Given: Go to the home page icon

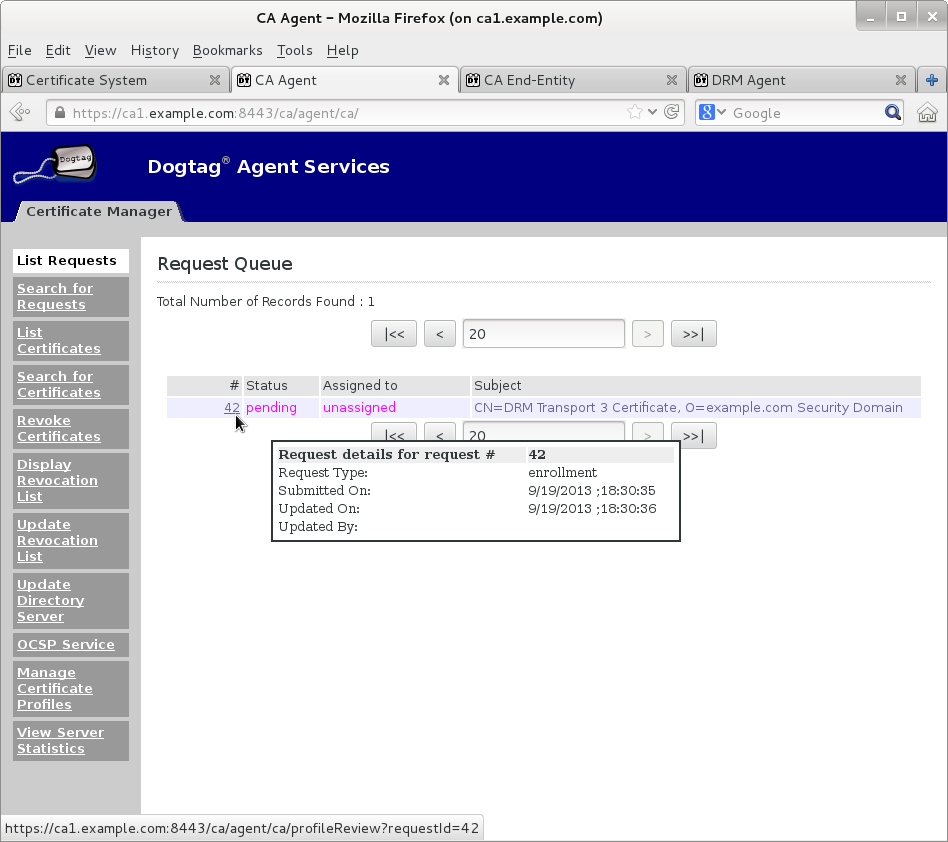Looking at the screenshot, I should click(927, 112).
